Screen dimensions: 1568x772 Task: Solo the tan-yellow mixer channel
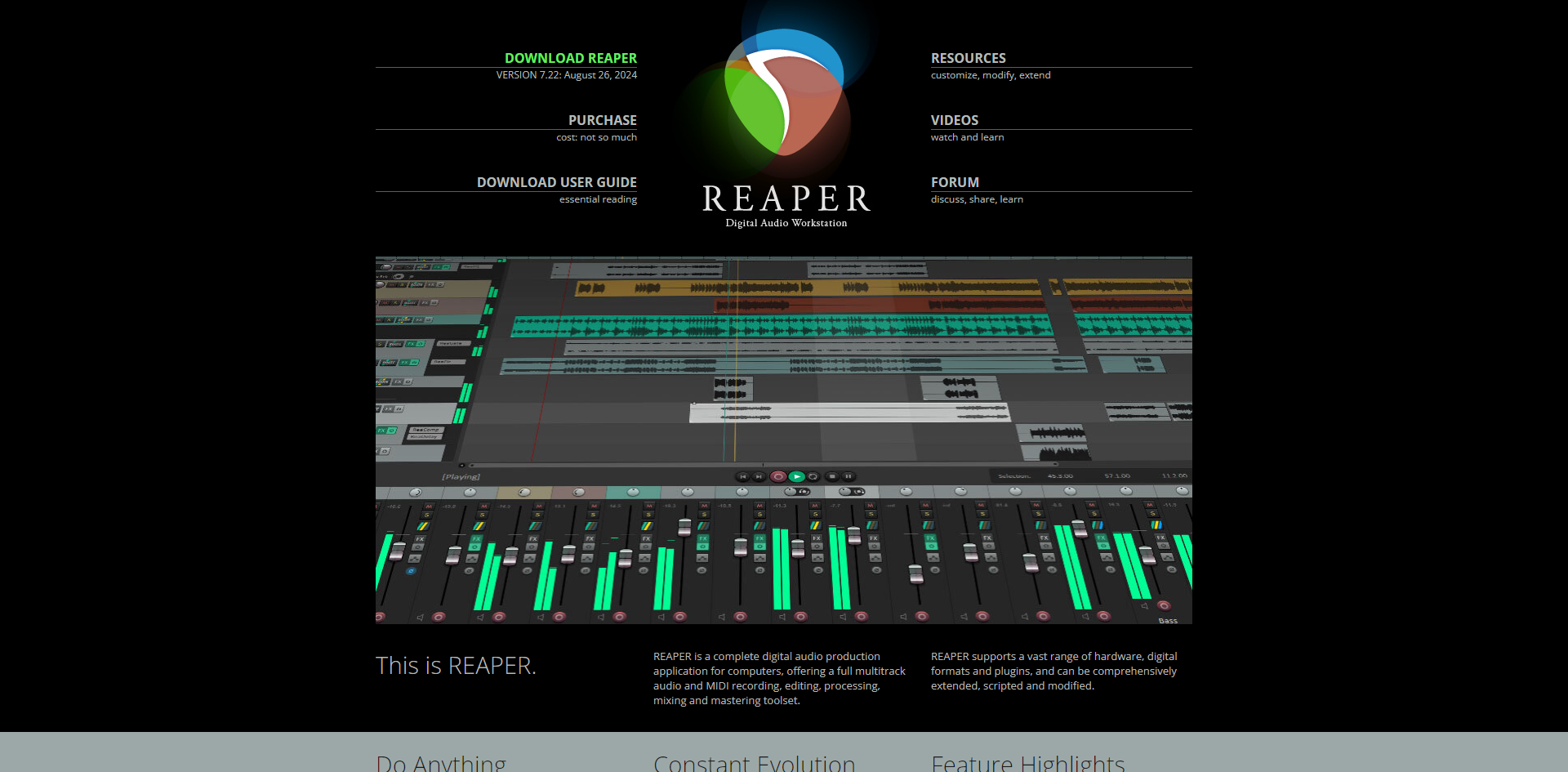coord(538,515)
